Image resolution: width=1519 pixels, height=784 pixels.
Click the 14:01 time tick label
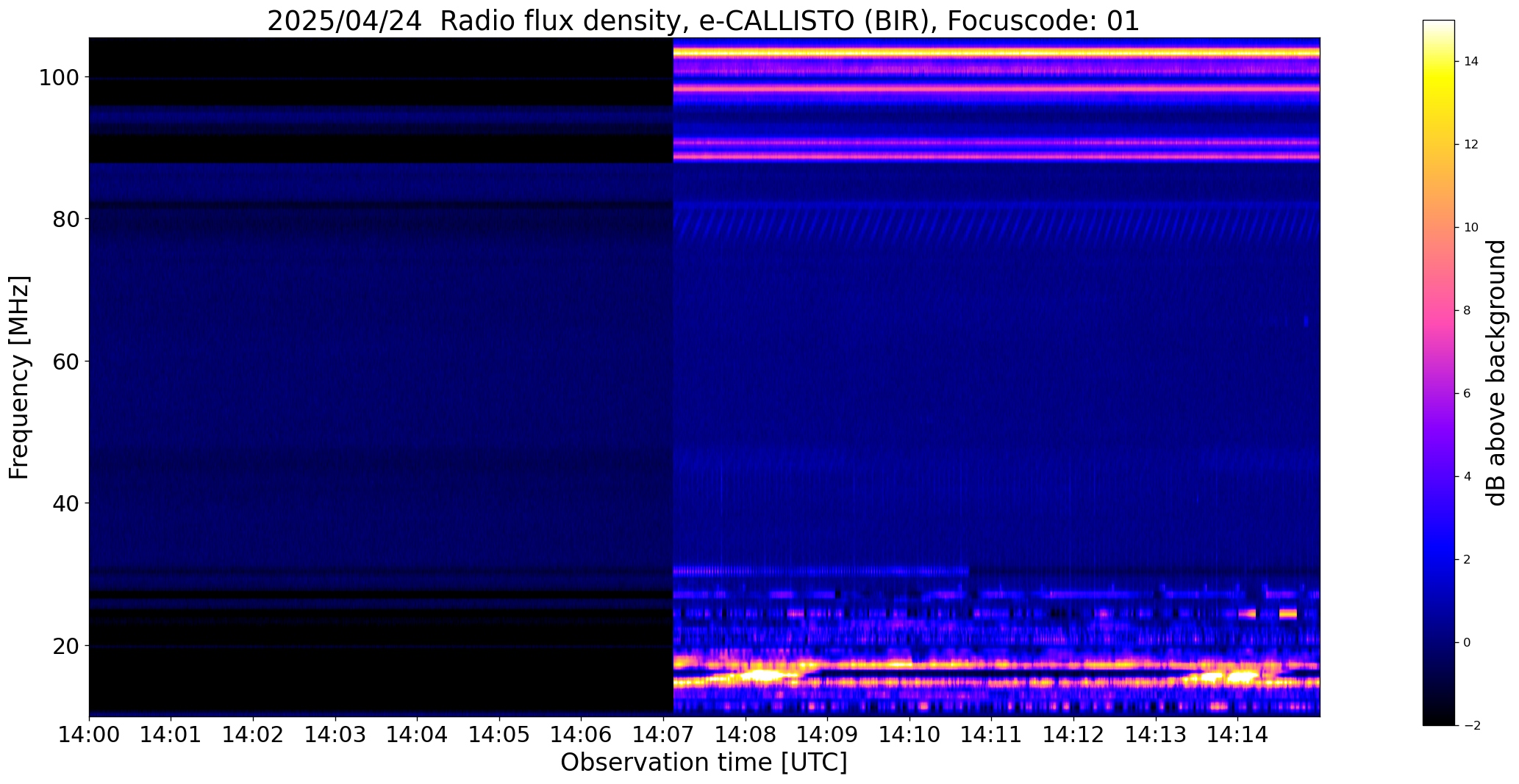171,734
